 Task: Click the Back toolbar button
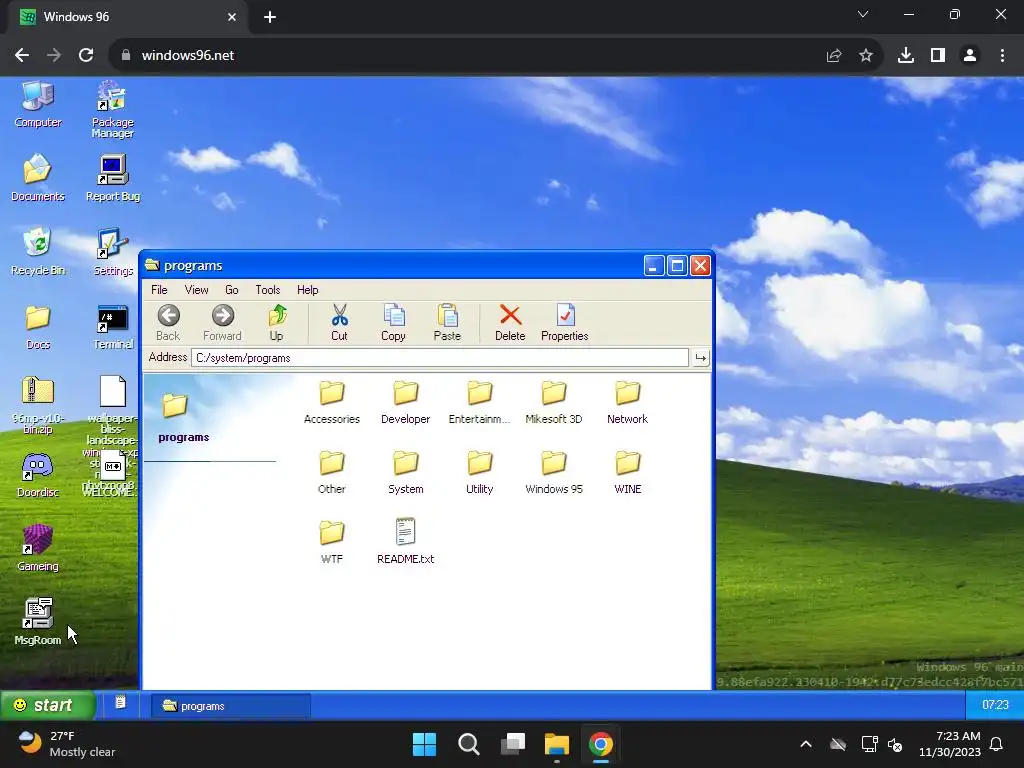pos(168,323)
